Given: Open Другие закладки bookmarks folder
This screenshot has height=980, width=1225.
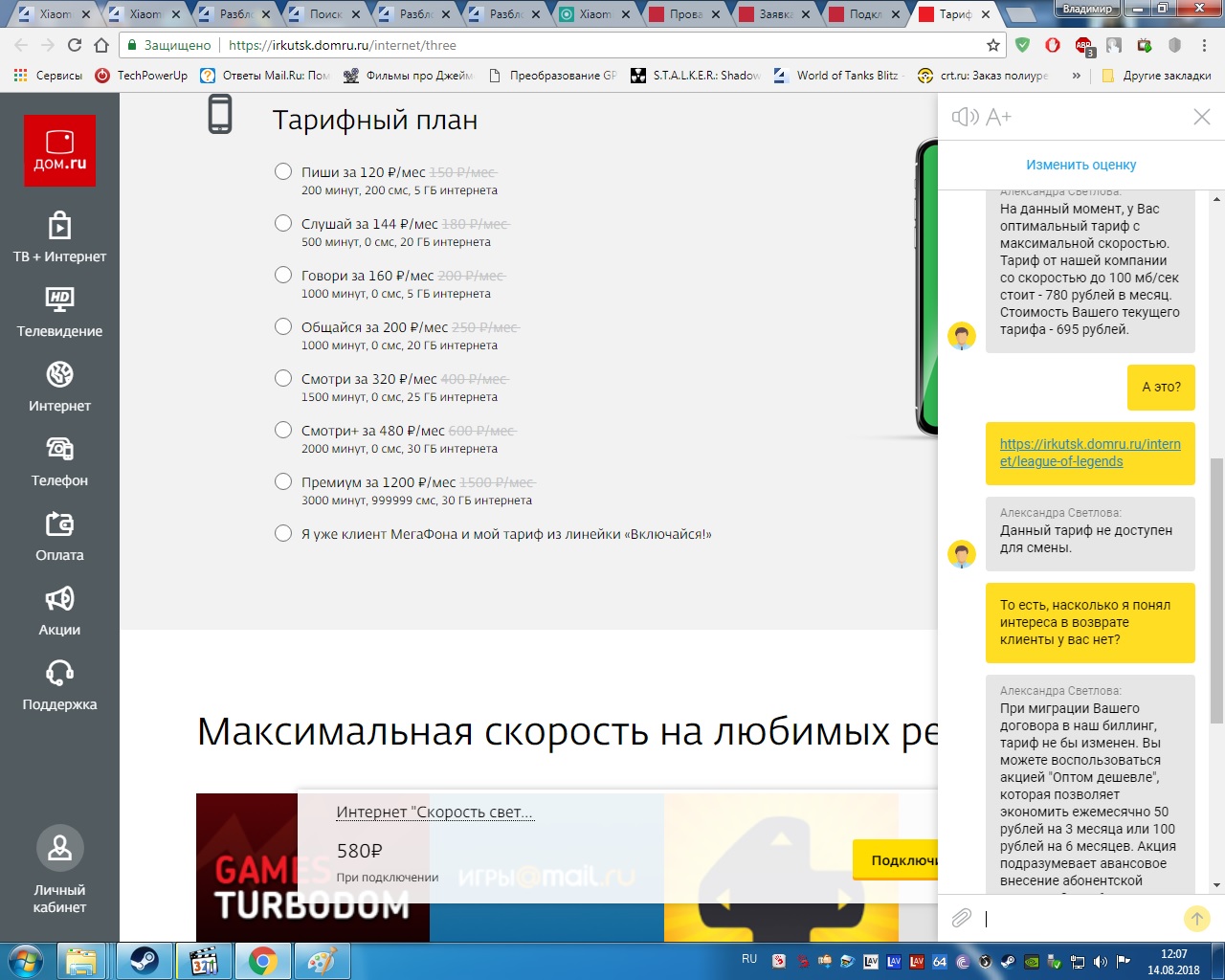Looking at the screenshot, I should 1157,76.
